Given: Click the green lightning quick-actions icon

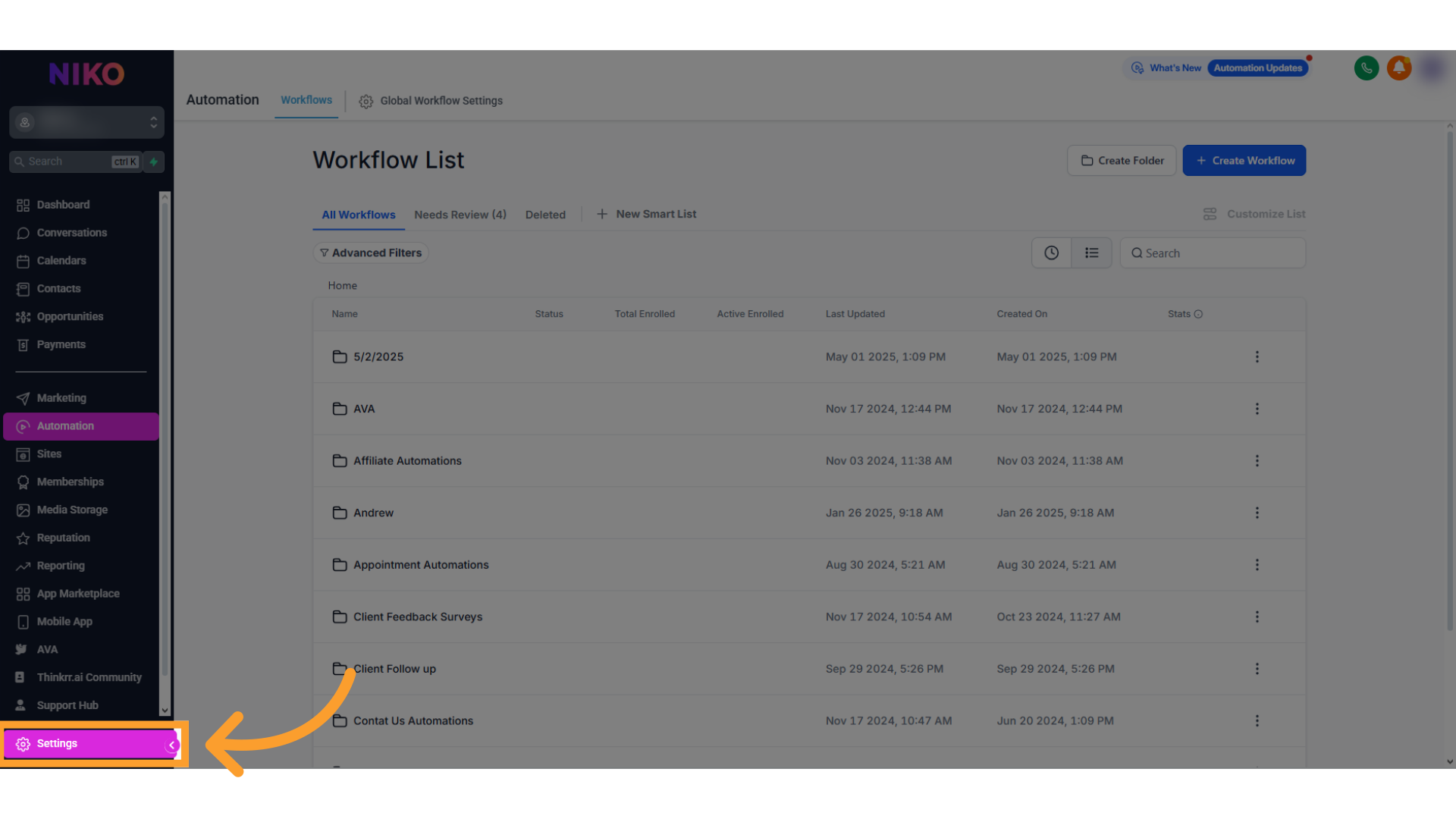Looking at the screenshot, I should pyautogui.click(x=154, y=162).
